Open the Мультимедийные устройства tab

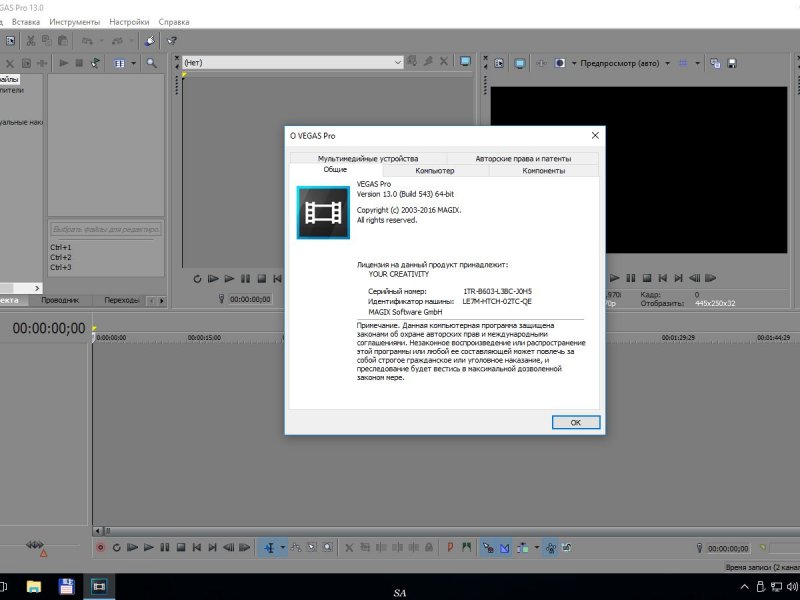click(x=368, y=158)
